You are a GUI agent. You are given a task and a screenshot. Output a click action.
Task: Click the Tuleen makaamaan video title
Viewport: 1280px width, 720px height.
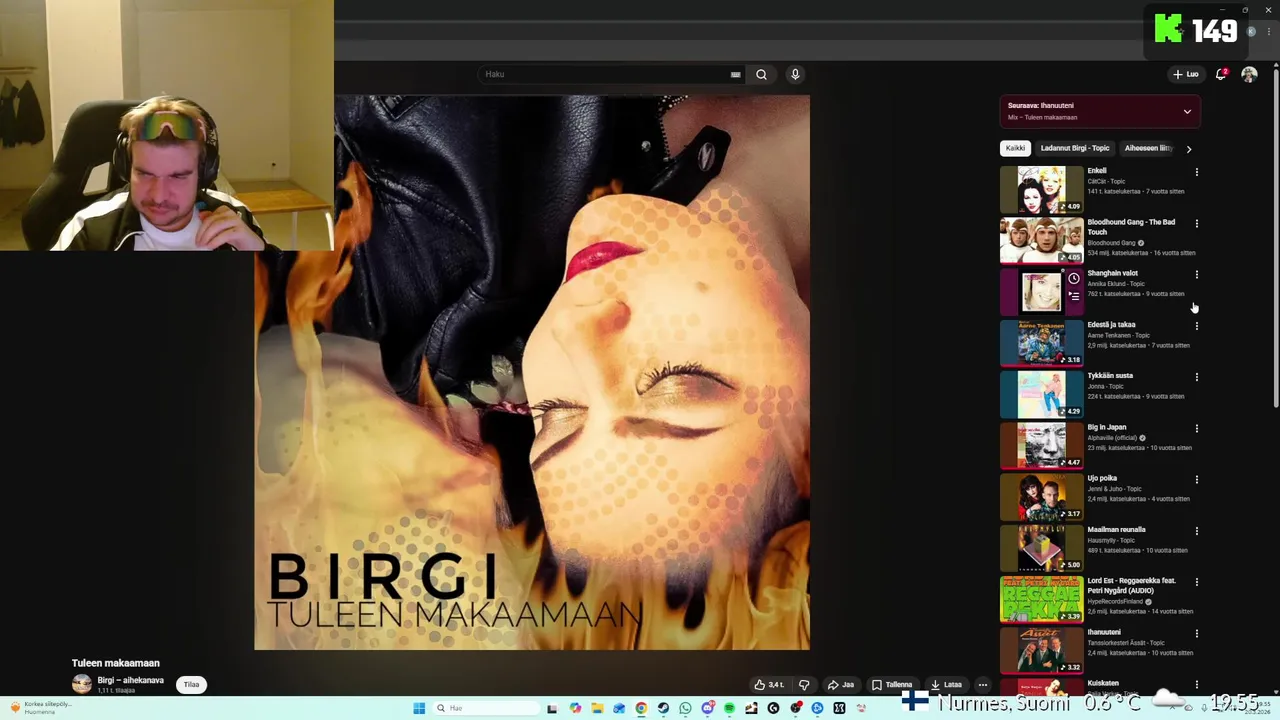point(115,663)
